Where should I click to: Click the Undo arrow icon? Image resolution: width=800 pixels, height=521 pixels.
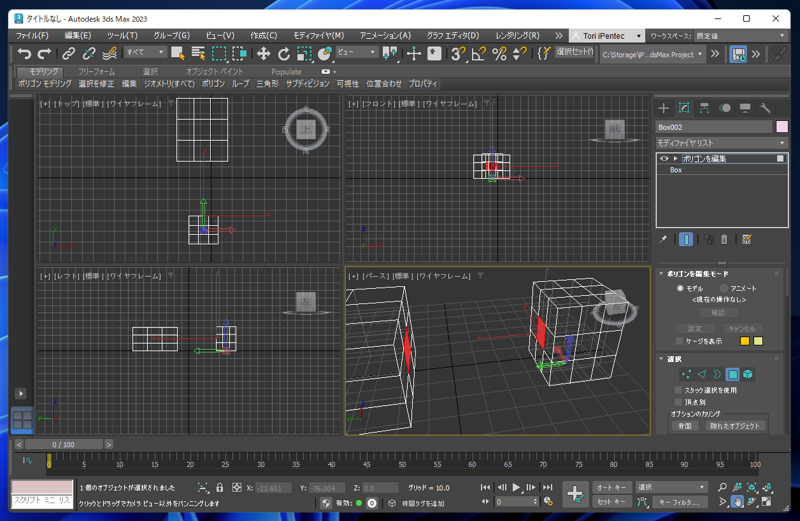click(x=24, y=54)
